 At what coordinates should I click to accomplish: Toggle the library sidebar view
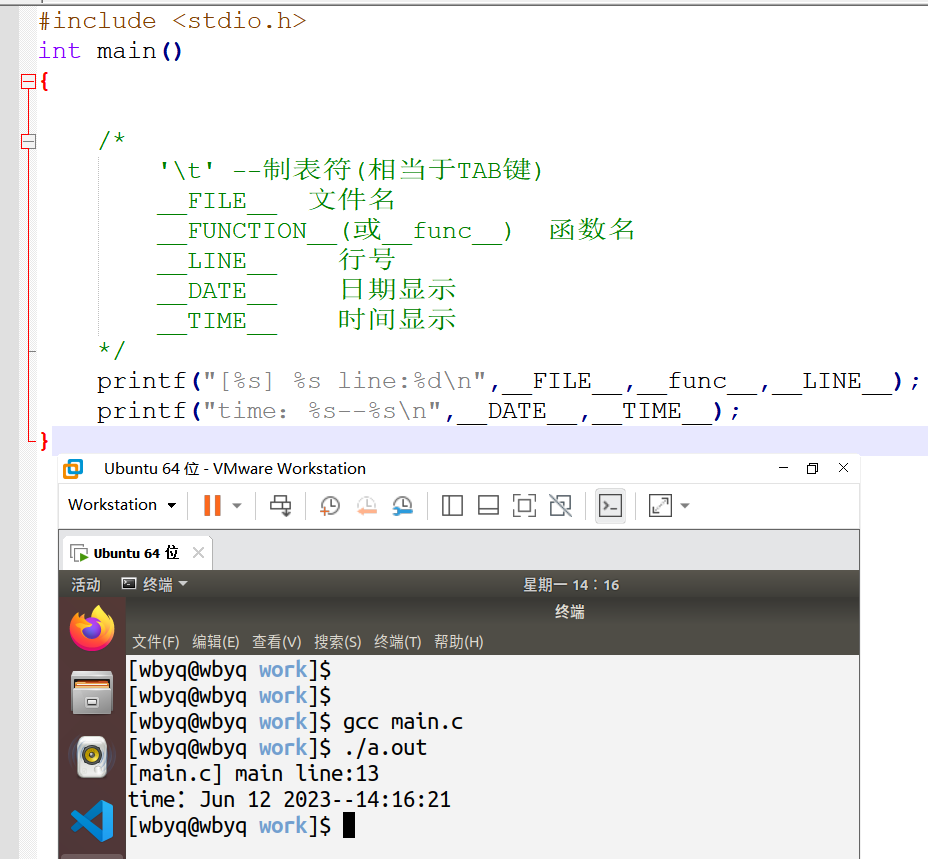point(452,506)
